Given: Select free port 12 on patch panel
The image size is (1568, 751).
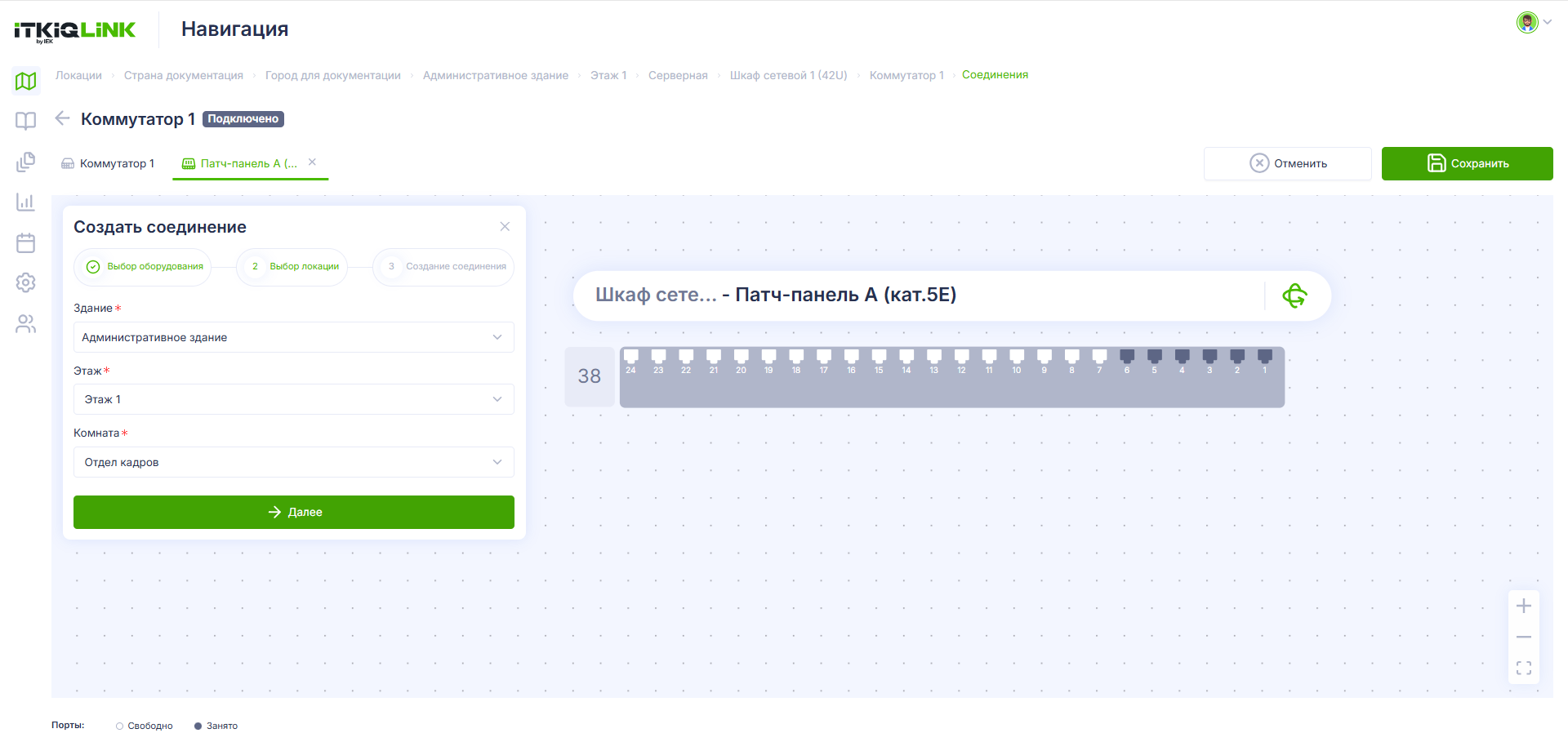Looking at the screenshot, I should (962, 361).
